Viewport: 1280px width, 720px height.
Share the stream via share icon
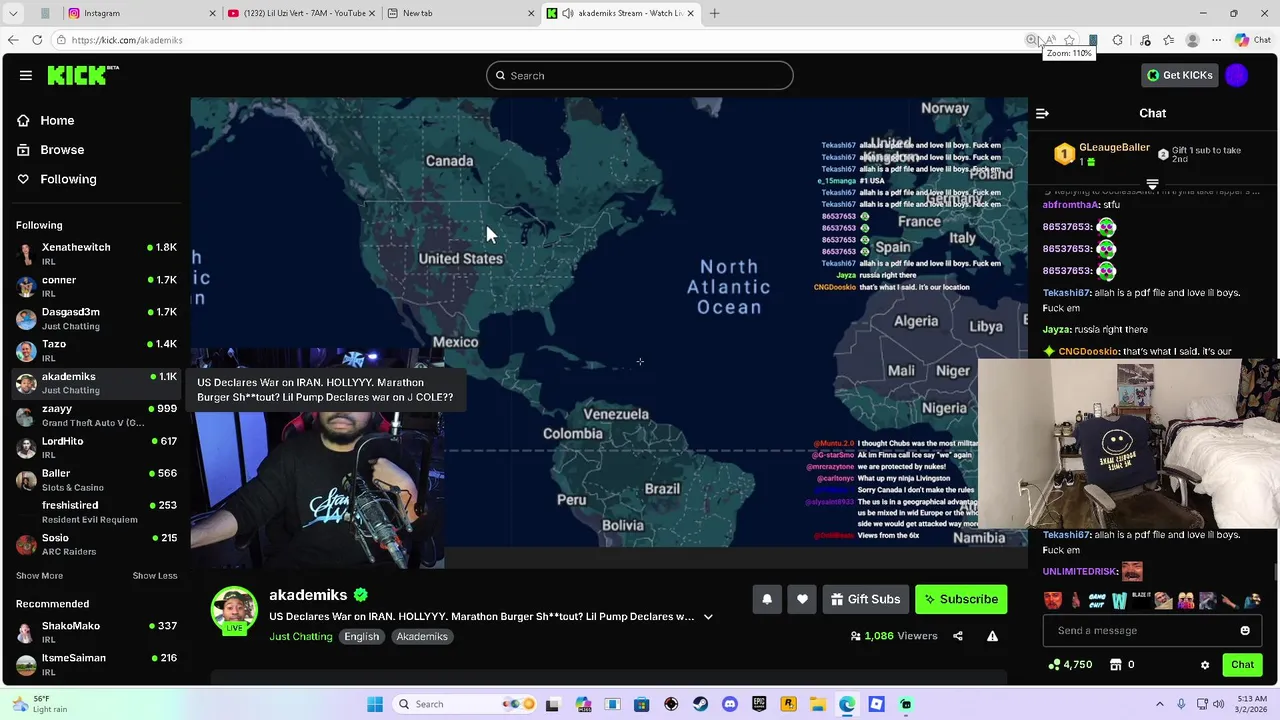pyautogui.click(x=958, y=636)
